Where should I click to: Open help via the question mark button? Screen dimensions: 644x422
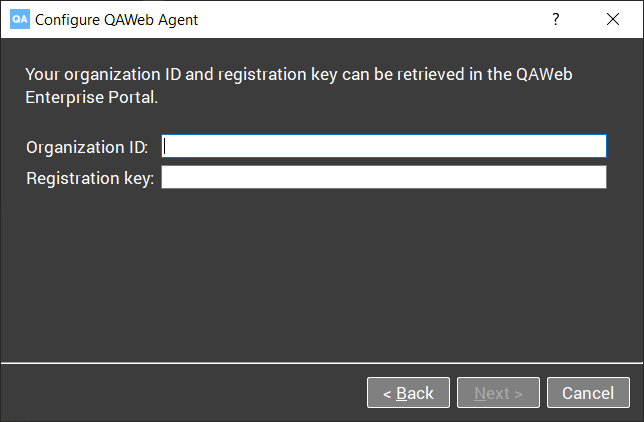(555, 19)
